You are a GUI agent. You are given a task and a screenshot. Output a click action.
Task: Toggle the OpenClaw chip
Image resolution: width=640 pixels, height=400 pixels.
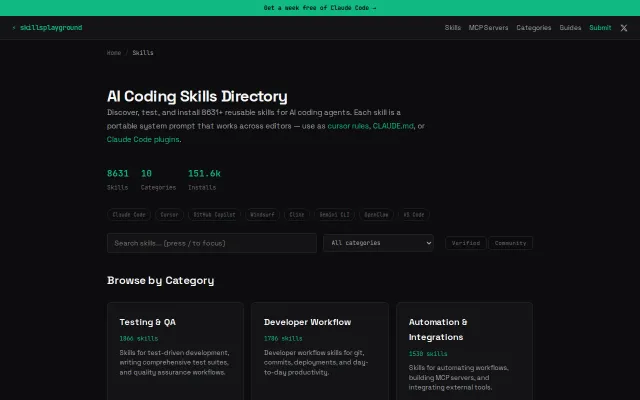point(376,215)
